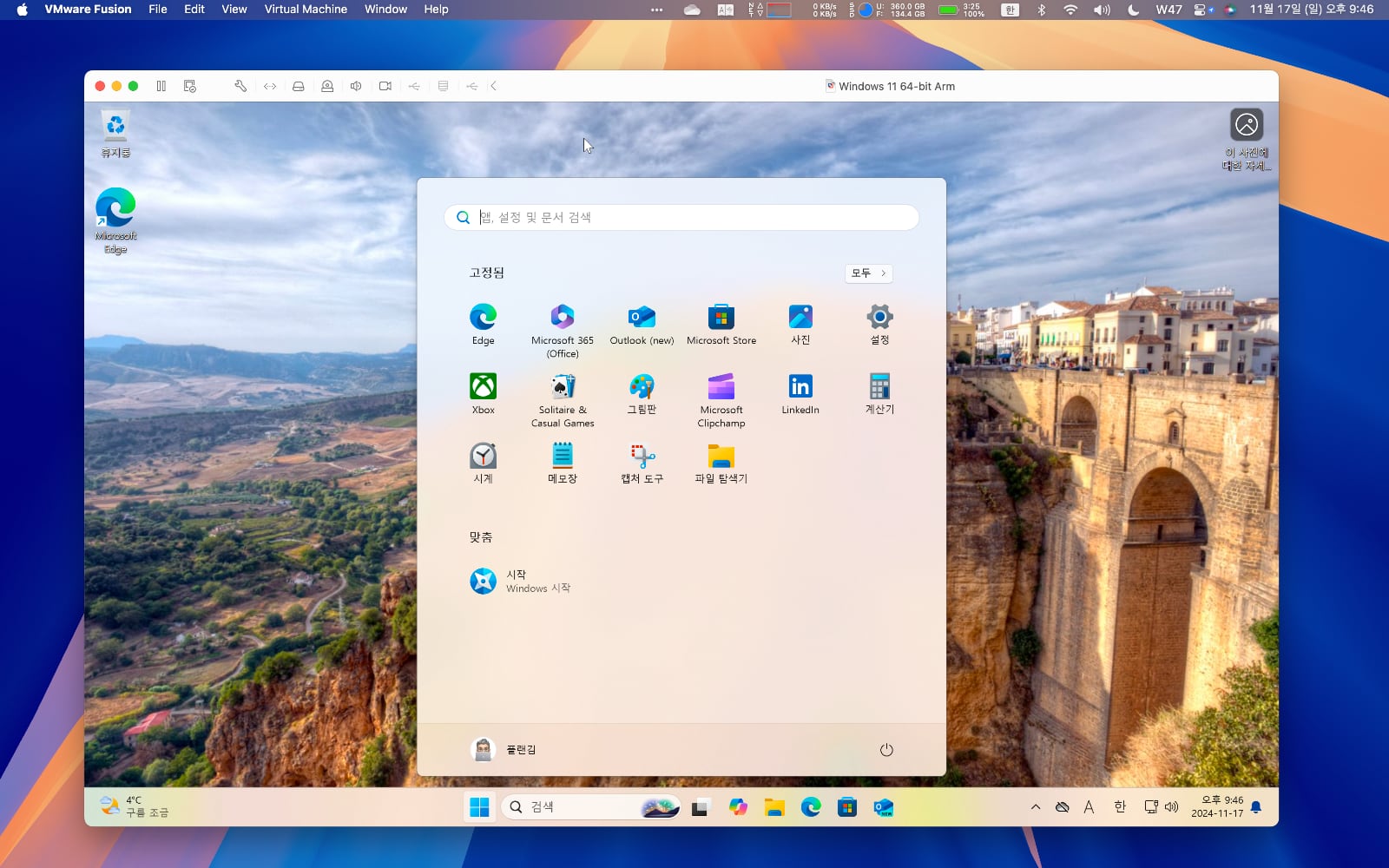This screenshot has height=868, width=1389.
Task: Click VMware CD/DVD drive icon
Action: coord(327,86)
